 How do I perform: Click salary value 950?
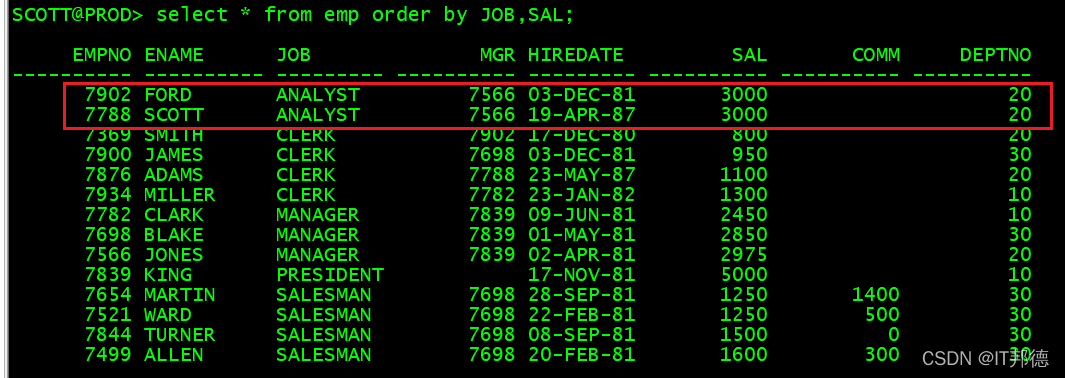[750, 155]
